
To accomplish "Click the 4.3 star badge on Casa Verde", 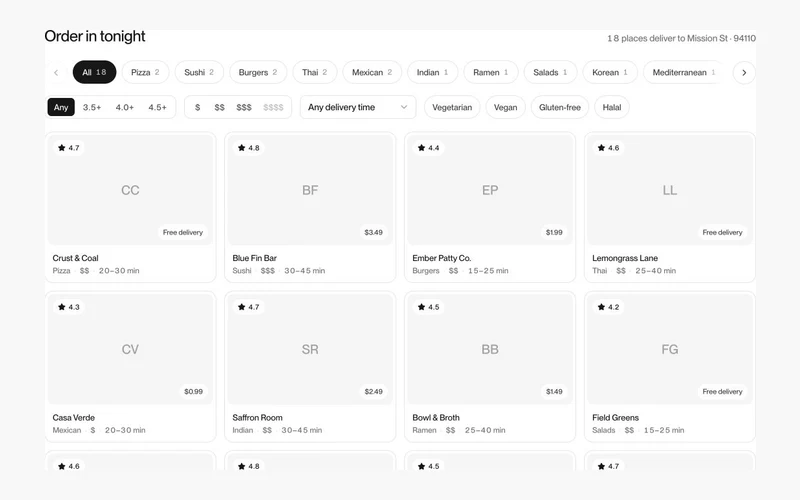I will point(69,307).
